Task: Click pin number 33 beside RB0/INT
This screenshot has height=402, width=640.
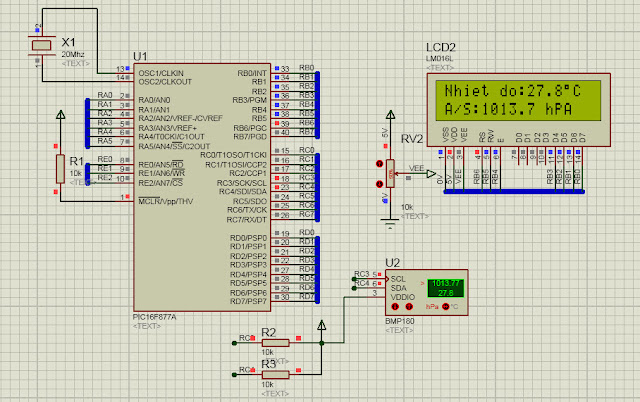Action: click(x=285, y=69)
